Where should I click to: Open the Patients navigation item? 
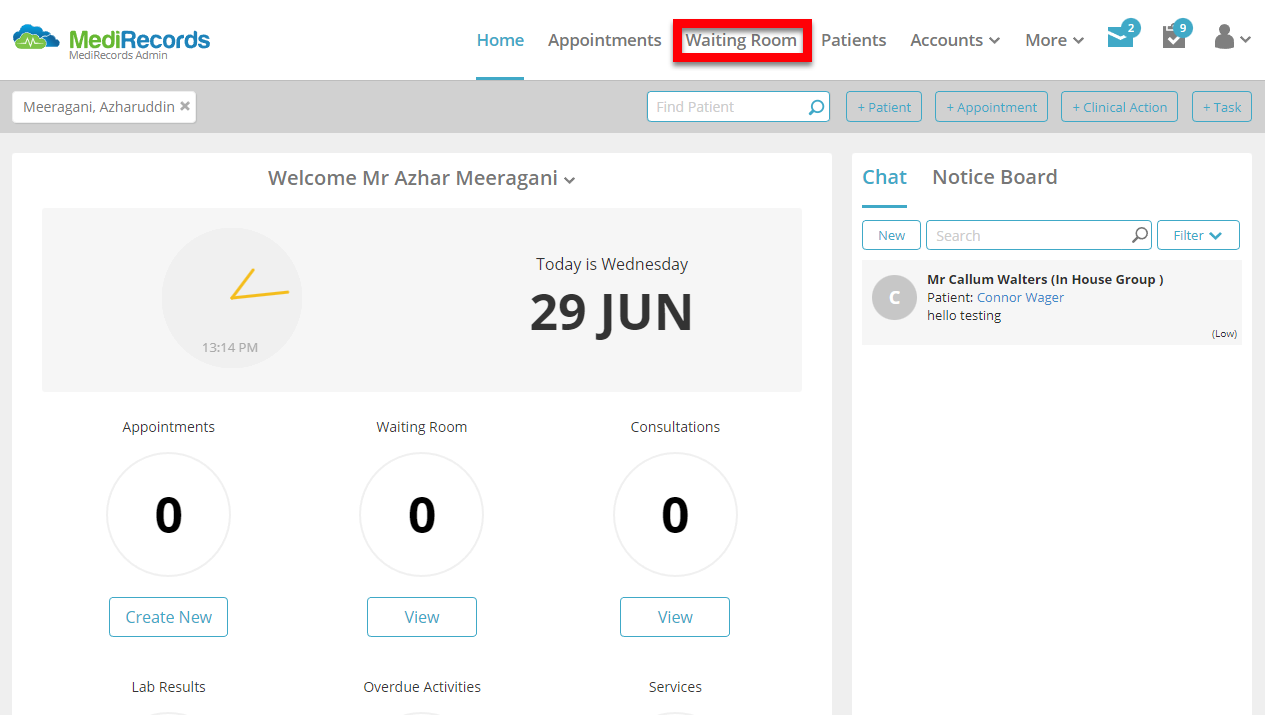(x=854, y=40)
